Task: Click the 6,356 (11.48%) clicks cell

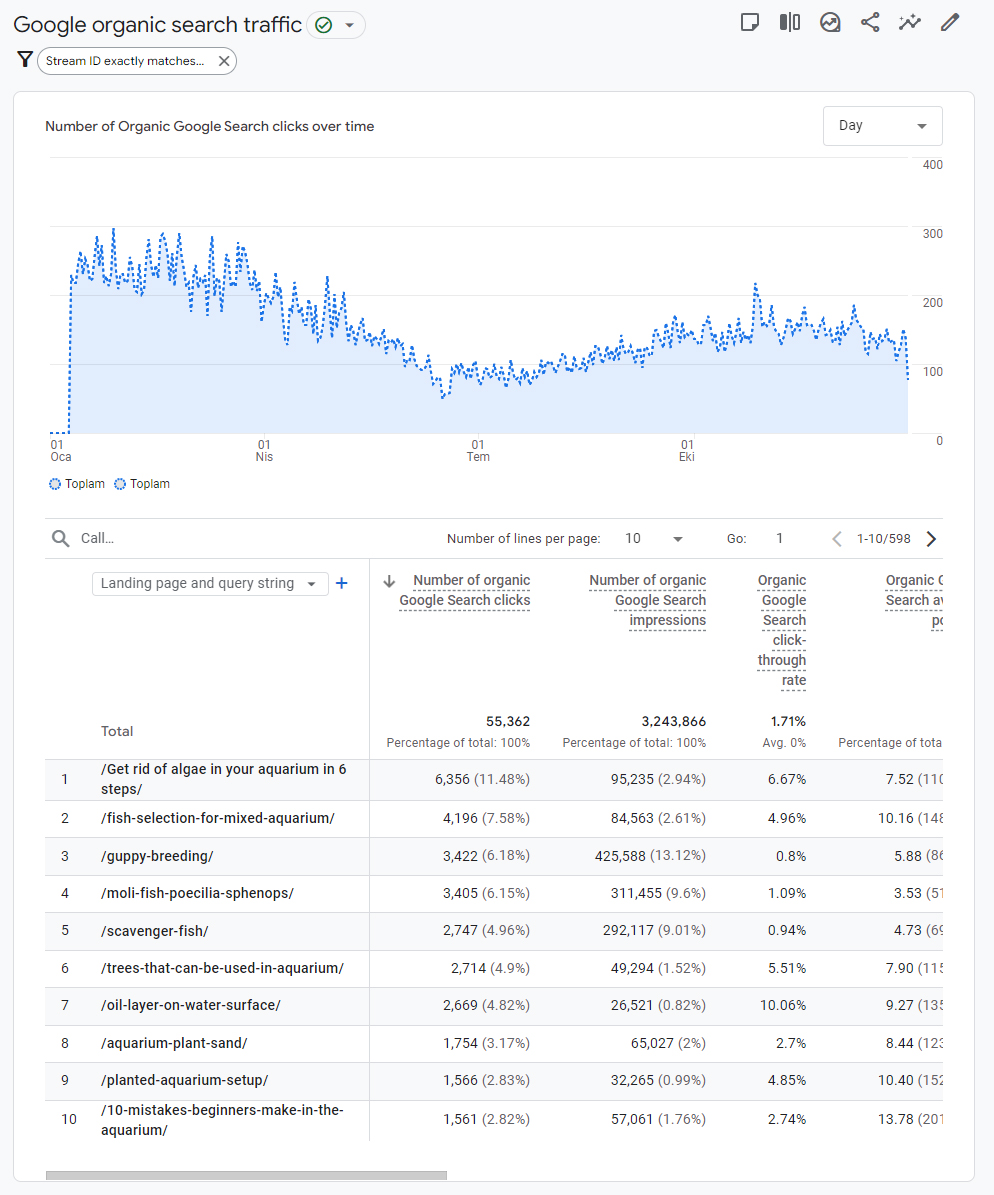Action: [x=483, y=780]
